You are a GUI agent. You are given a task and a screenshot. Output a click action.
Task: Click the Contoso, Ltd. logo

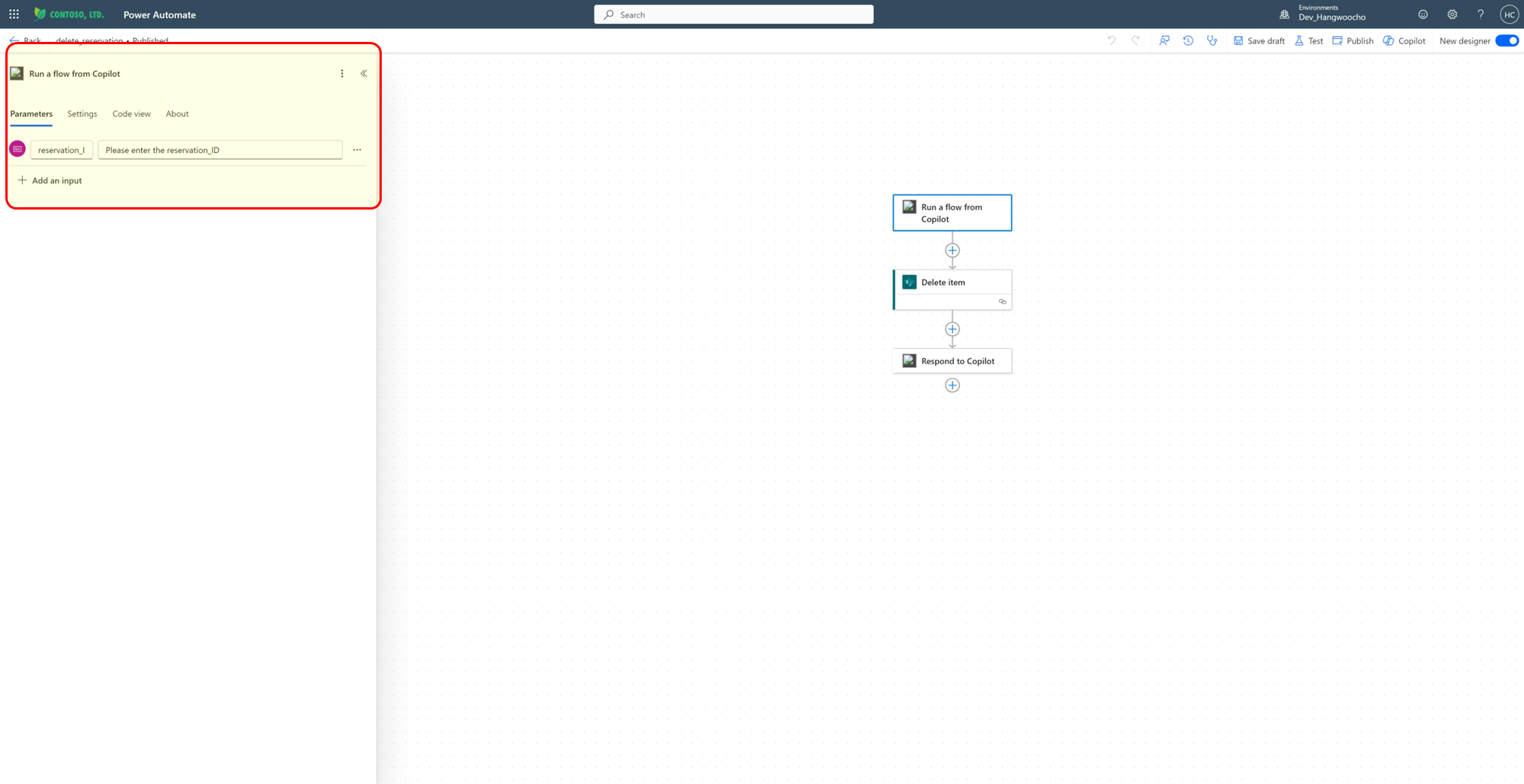69,14
